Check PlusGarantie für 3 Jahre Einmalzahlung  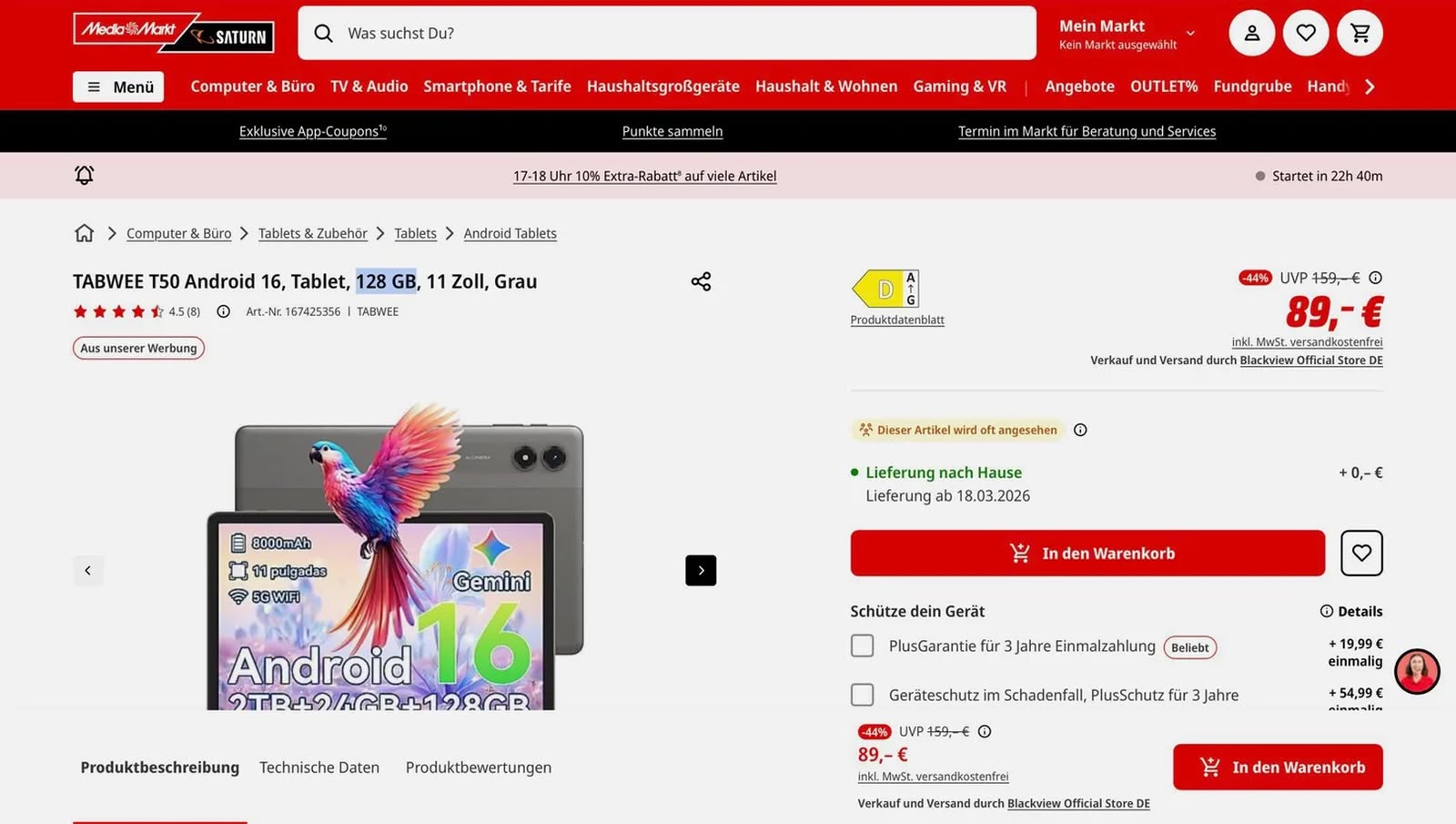(x=862, y=646)
